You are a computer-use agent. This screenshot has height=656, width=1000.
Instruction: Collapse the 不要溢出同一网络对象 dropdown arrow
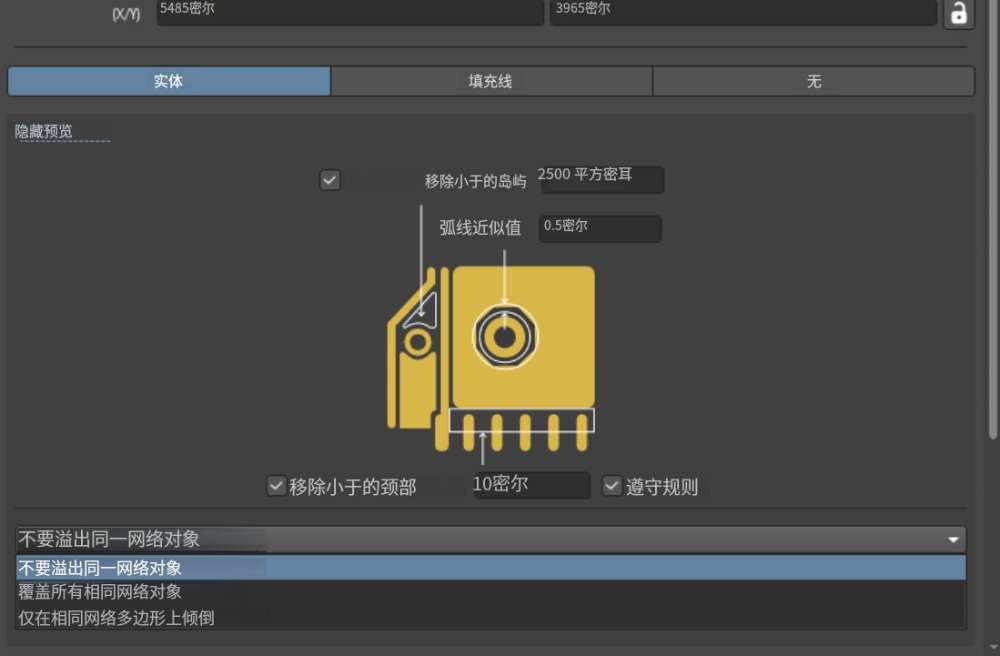(953, 540)
